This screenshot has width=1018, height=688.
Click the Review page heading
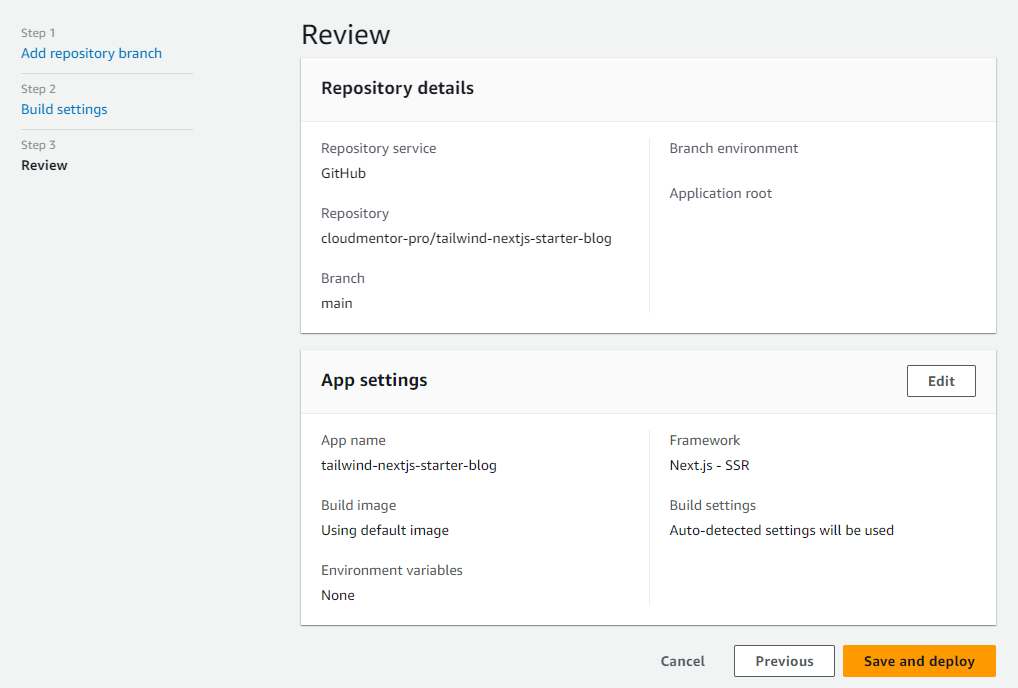coord(345,35)
